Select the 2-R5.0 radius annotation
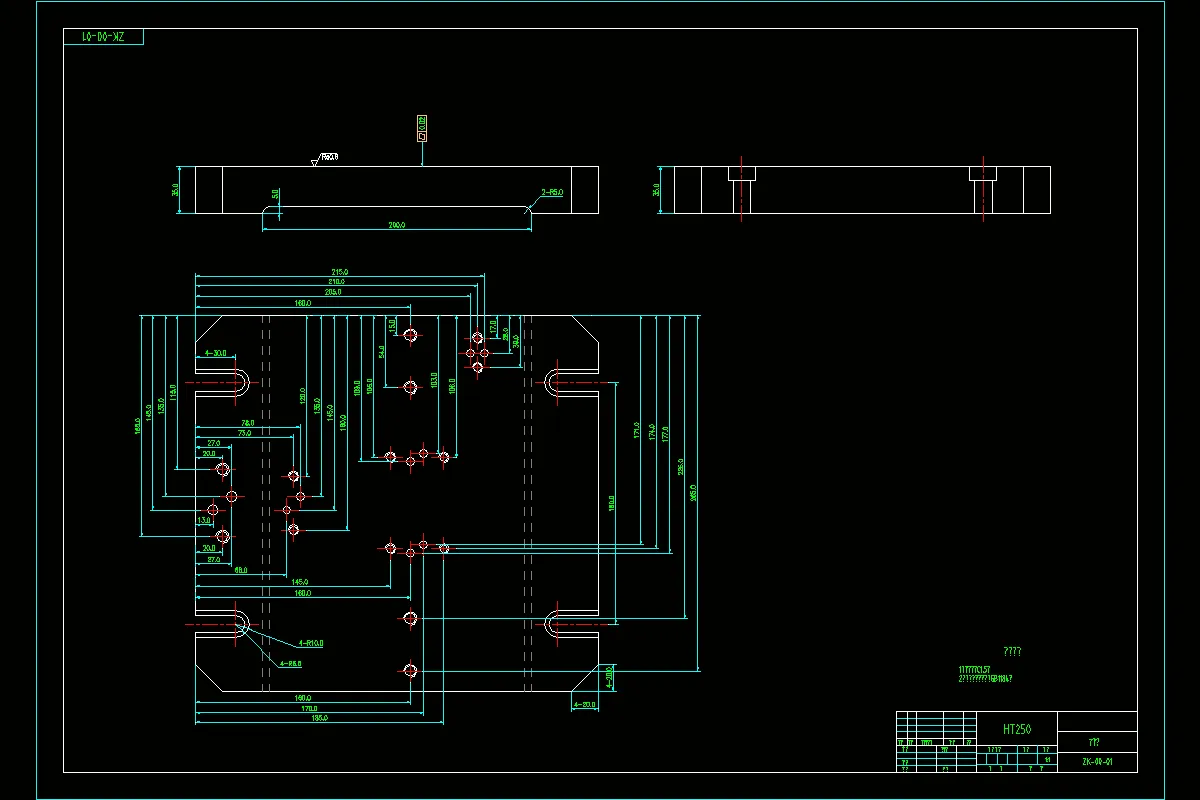The image size is (1200, 800). coord(553,193)
